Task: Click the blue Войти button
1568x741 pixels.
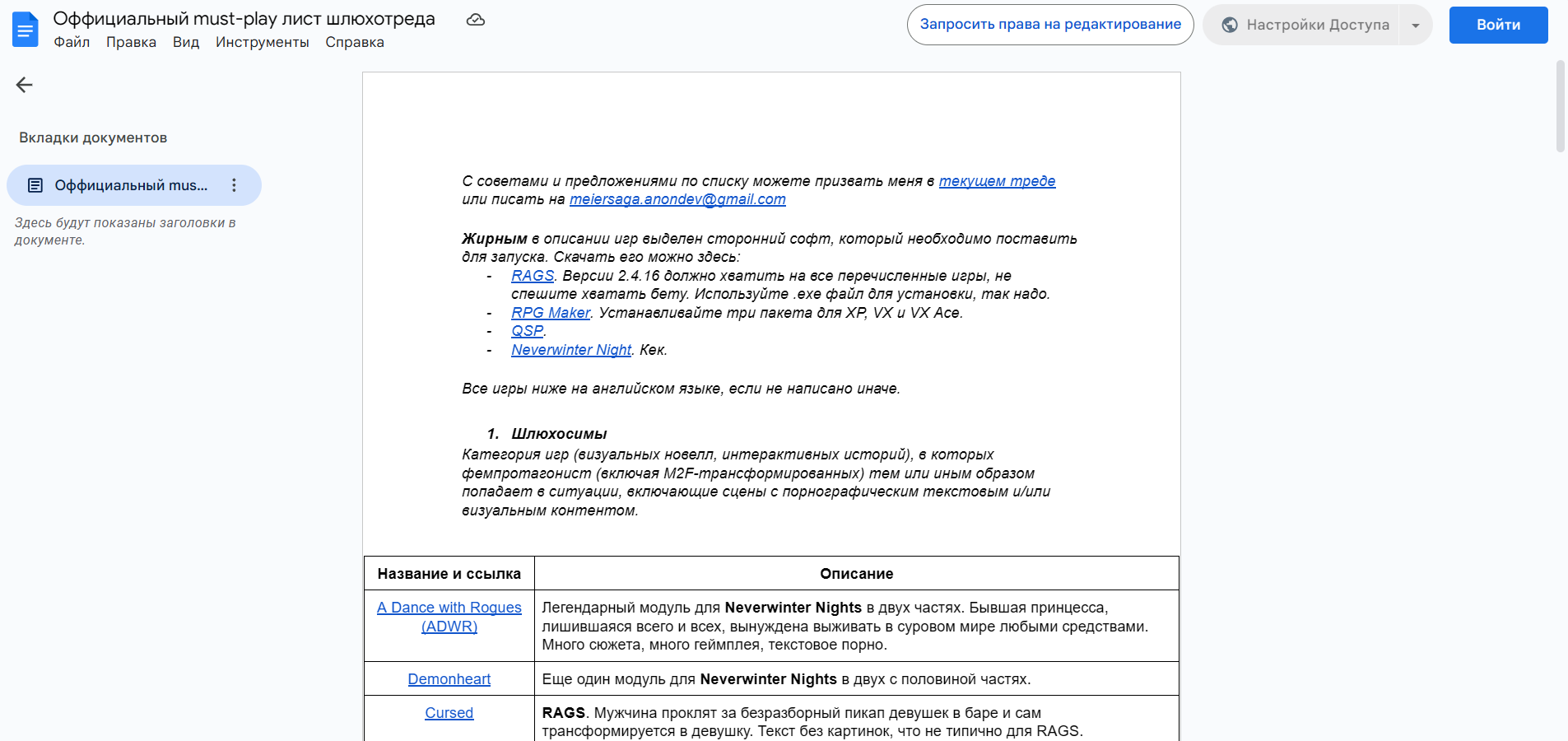Action: [x=1498, y=25]
